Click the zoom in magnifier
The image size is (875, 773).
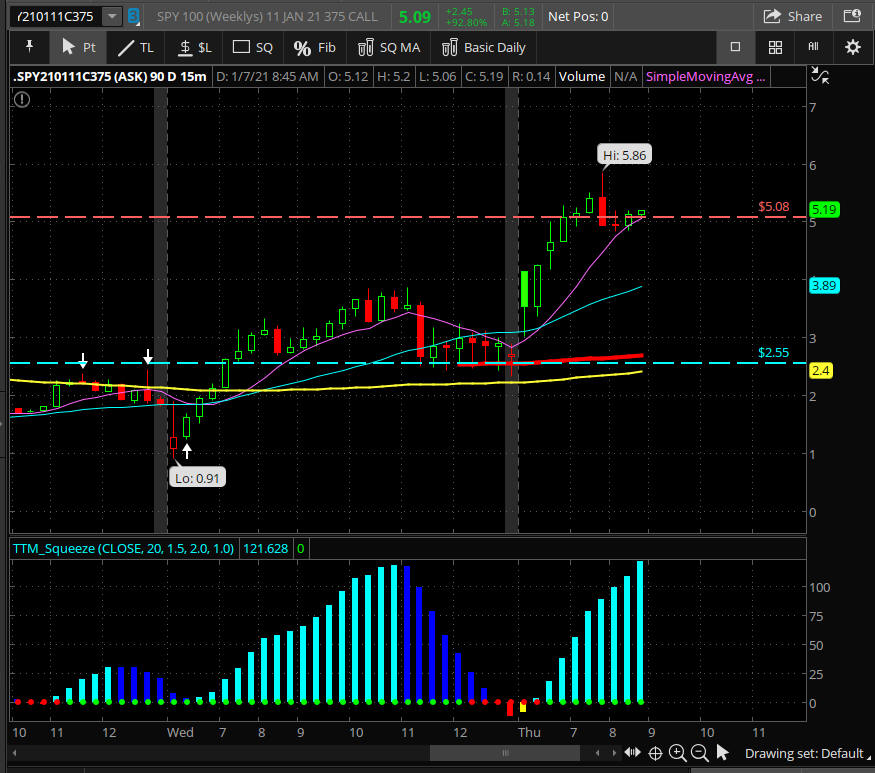[677, 753]
